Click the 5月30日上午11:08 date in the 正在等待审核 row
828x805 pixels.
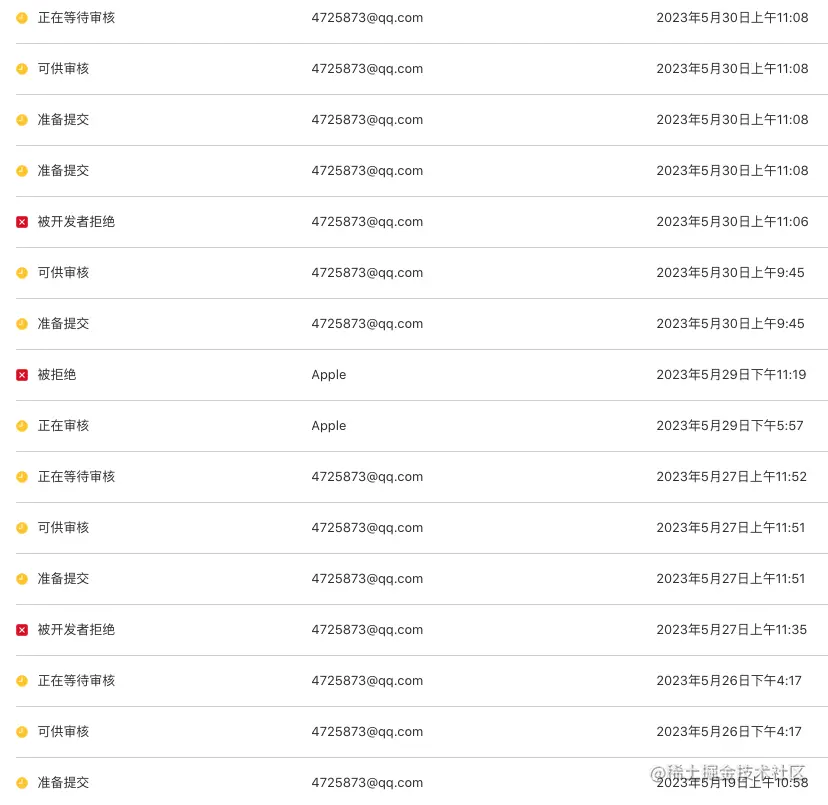pyautogui.click(x=732, y=18)
